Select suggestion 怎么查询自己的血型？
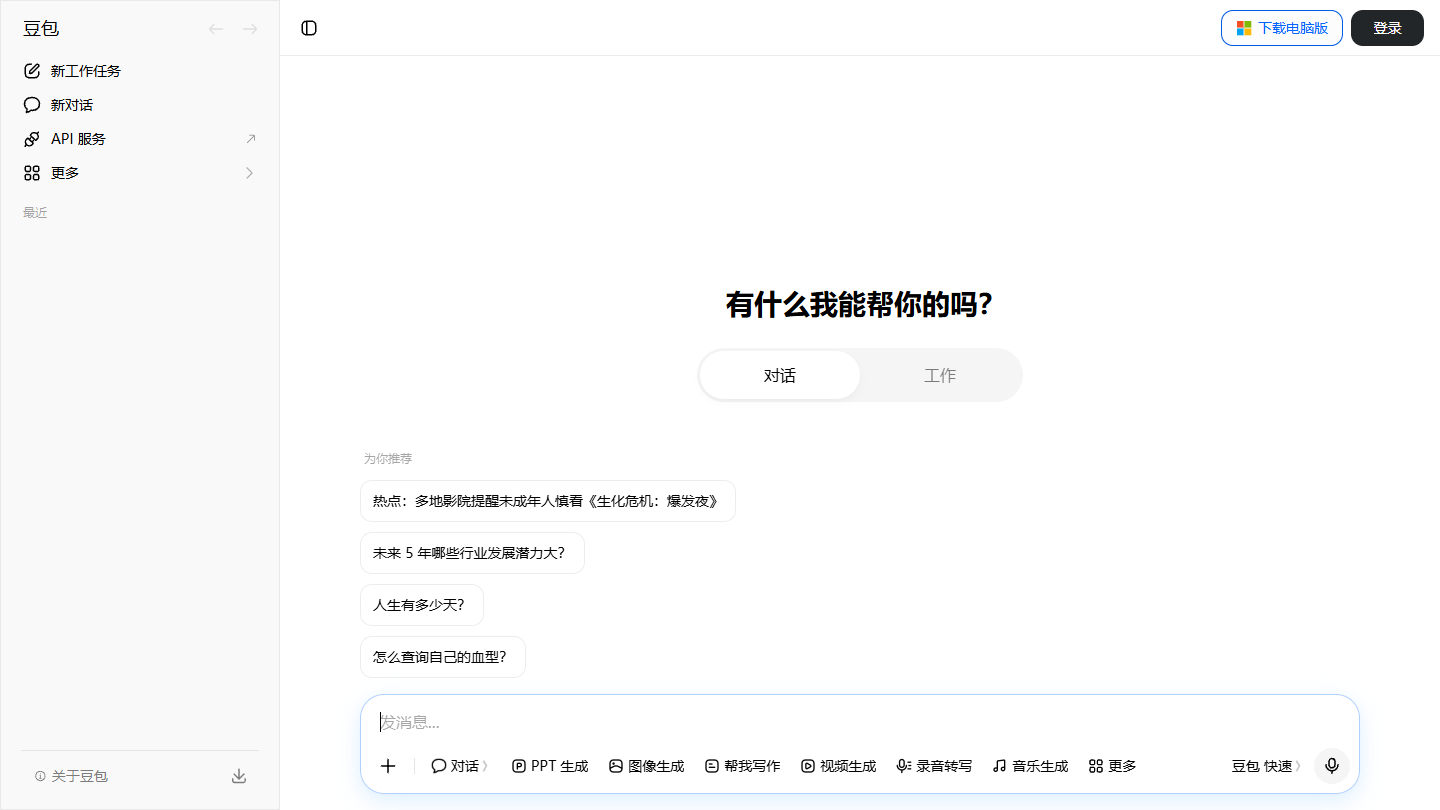Screen dimensions: 1440x810 click(x=443, y=657)
